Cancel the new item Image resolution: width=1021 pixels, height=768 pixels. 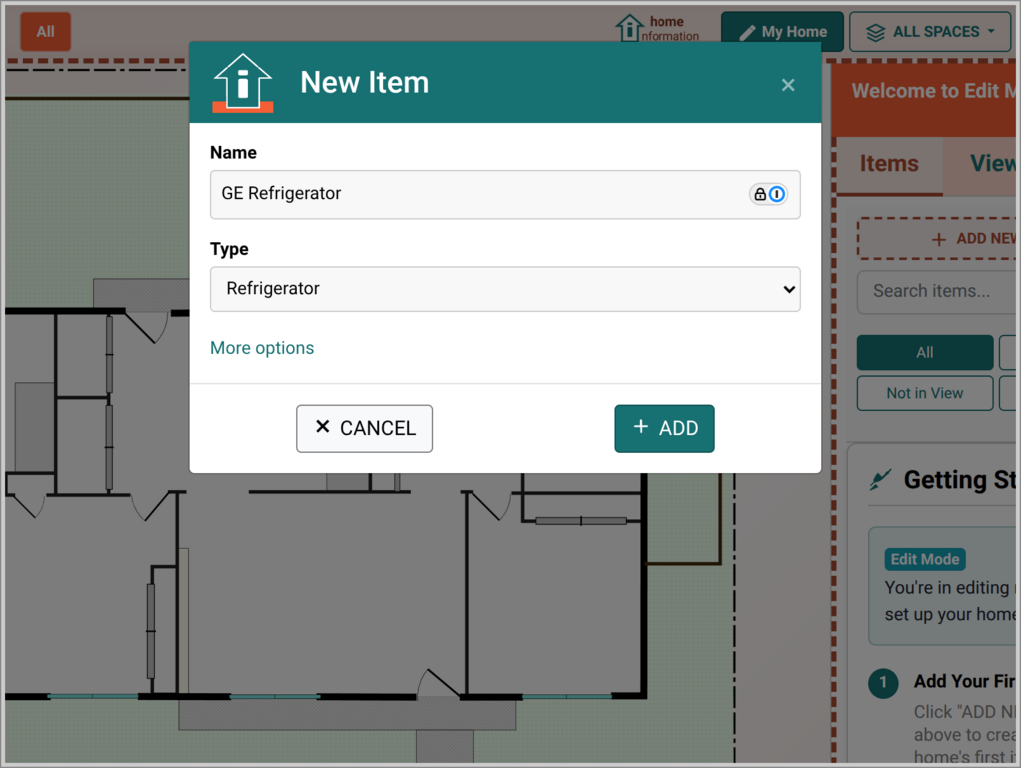[364, 428]
